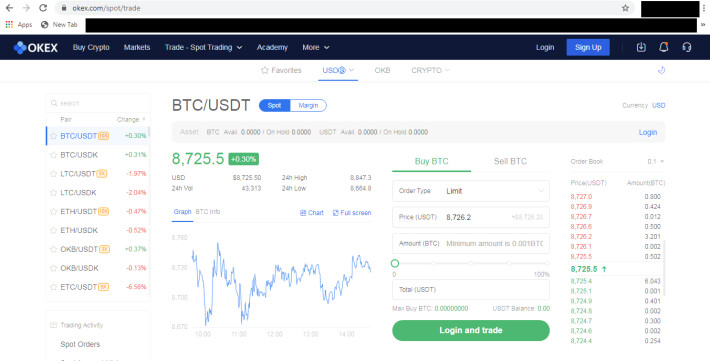This screenshot has height=361, width=710.
Task: Select the ETC/USDT pair row
Action: (x=98, y=287)
